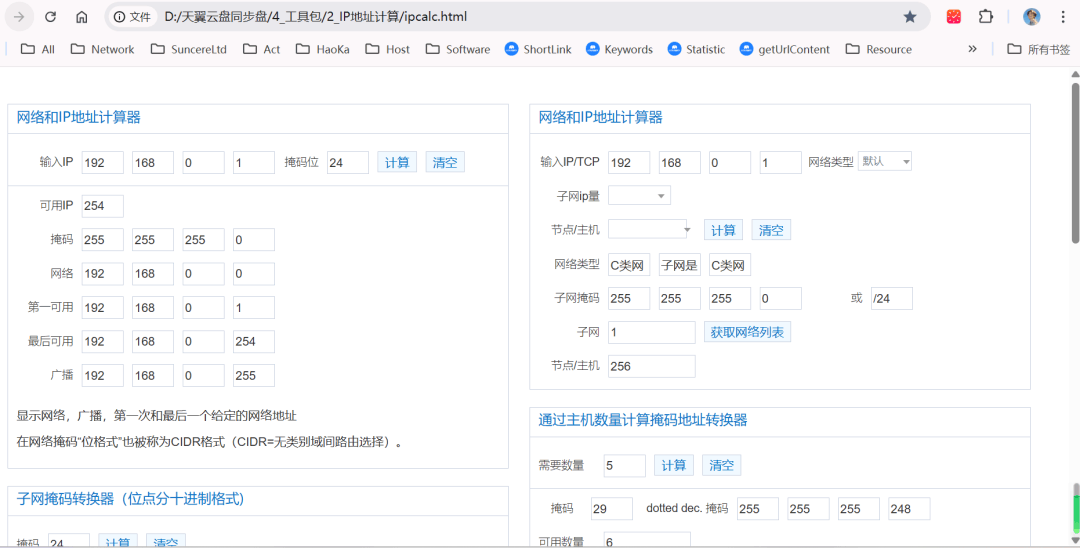Open the browser extensions puzzle icon
Image resolution: width=1080 pixels, height=548 pixels.
pyautogui.click(x=986, y=17)
